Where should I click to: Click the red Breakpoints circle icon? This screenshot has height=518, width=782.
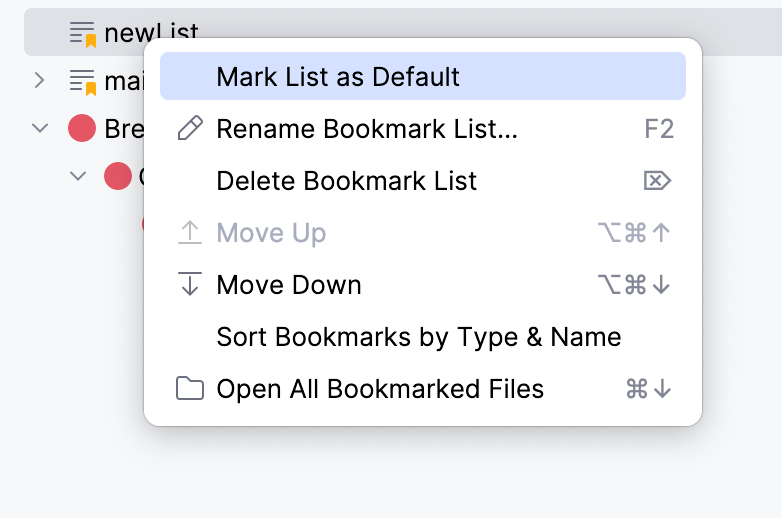(81, 128)
